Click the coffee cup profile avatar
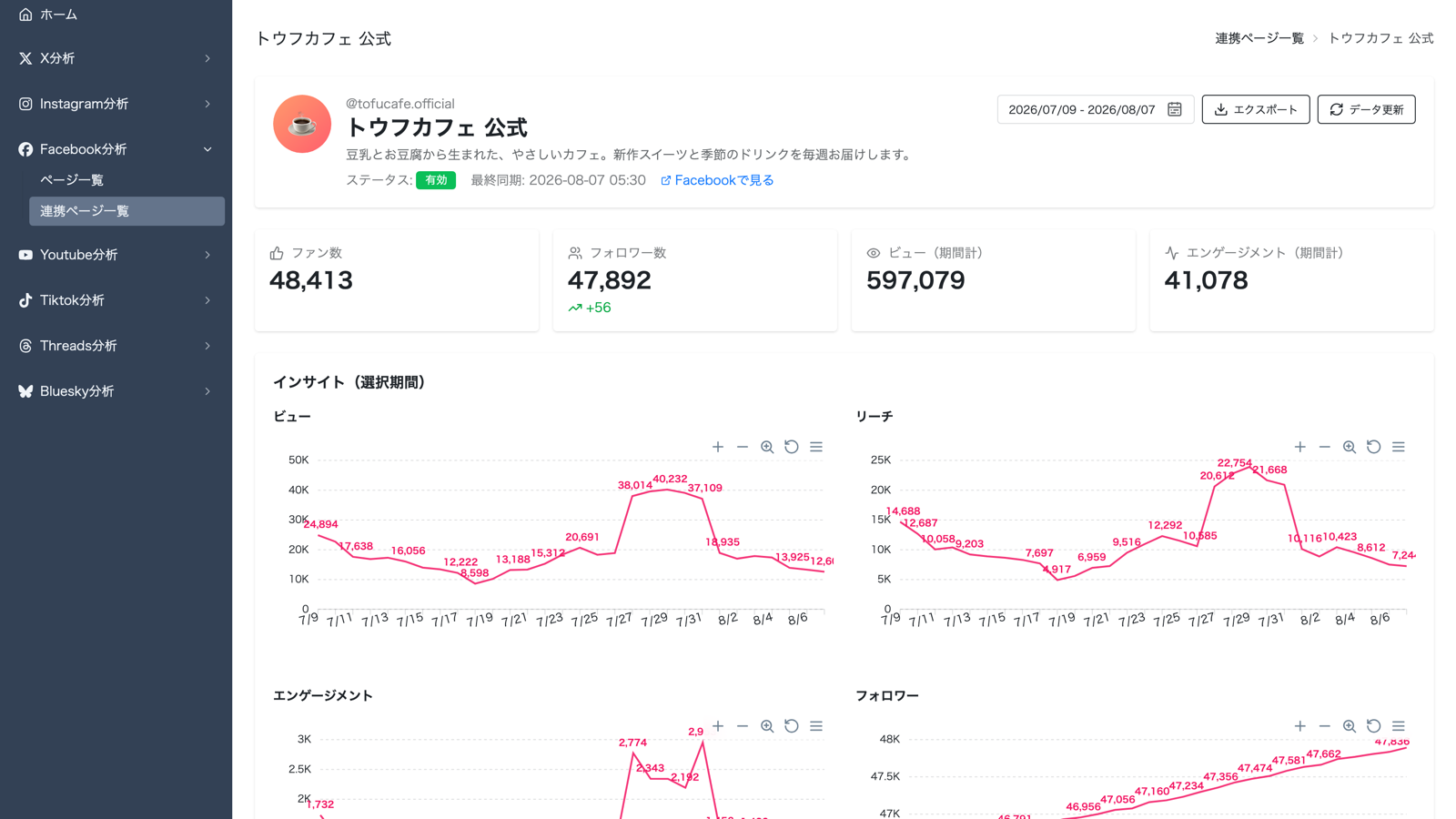Screen dimensions: 1456x819 click(x=302, y=124)
